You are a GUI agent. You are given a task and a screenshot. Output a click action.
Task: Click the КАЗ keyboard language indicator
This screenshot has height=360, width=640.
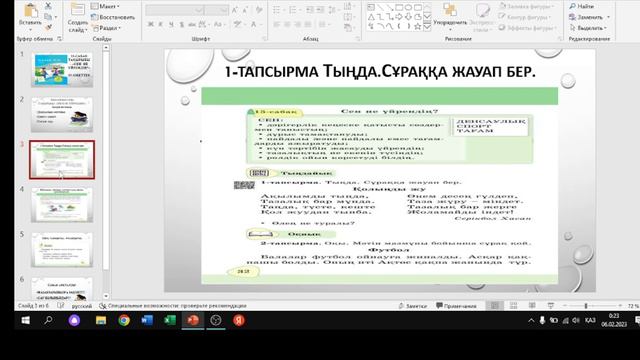pyautogui.click(x=590, y=320)
